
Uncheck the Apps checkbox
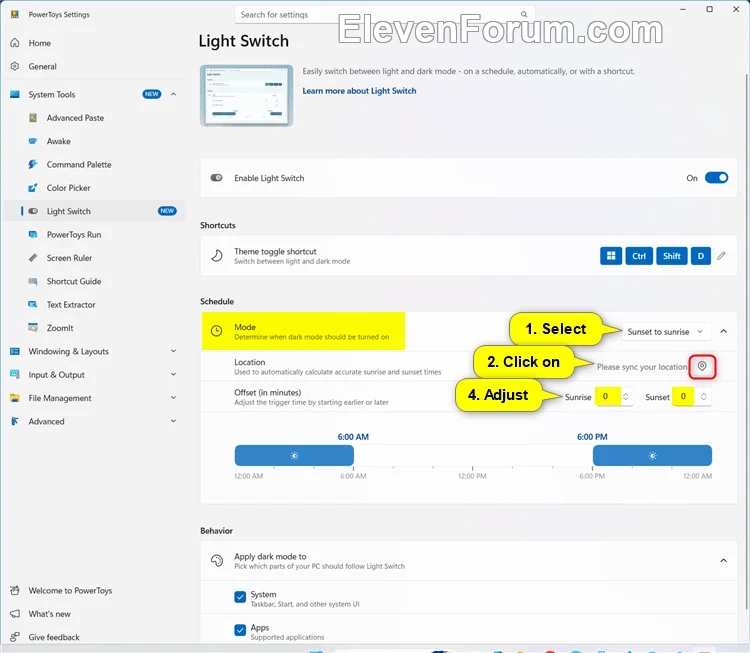[240, 630]
